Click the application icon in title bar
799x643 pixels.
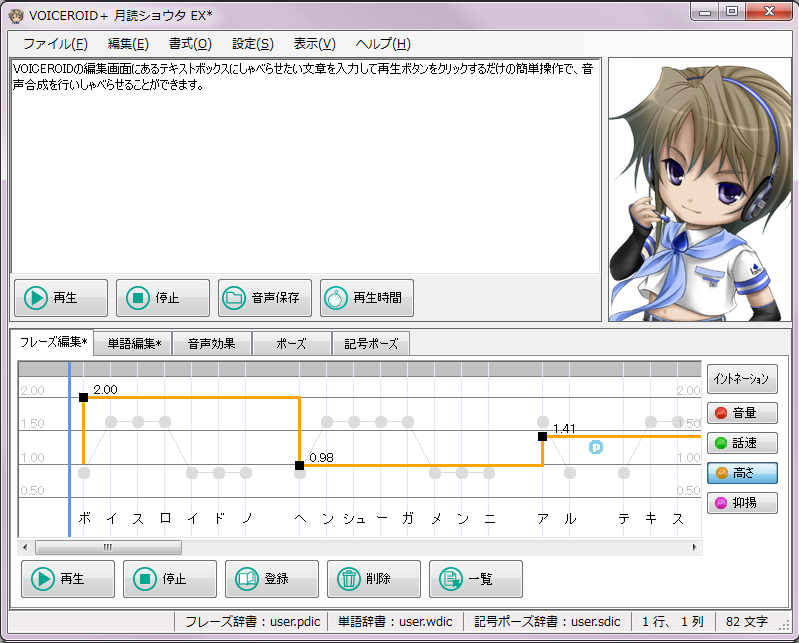(16, 16)
